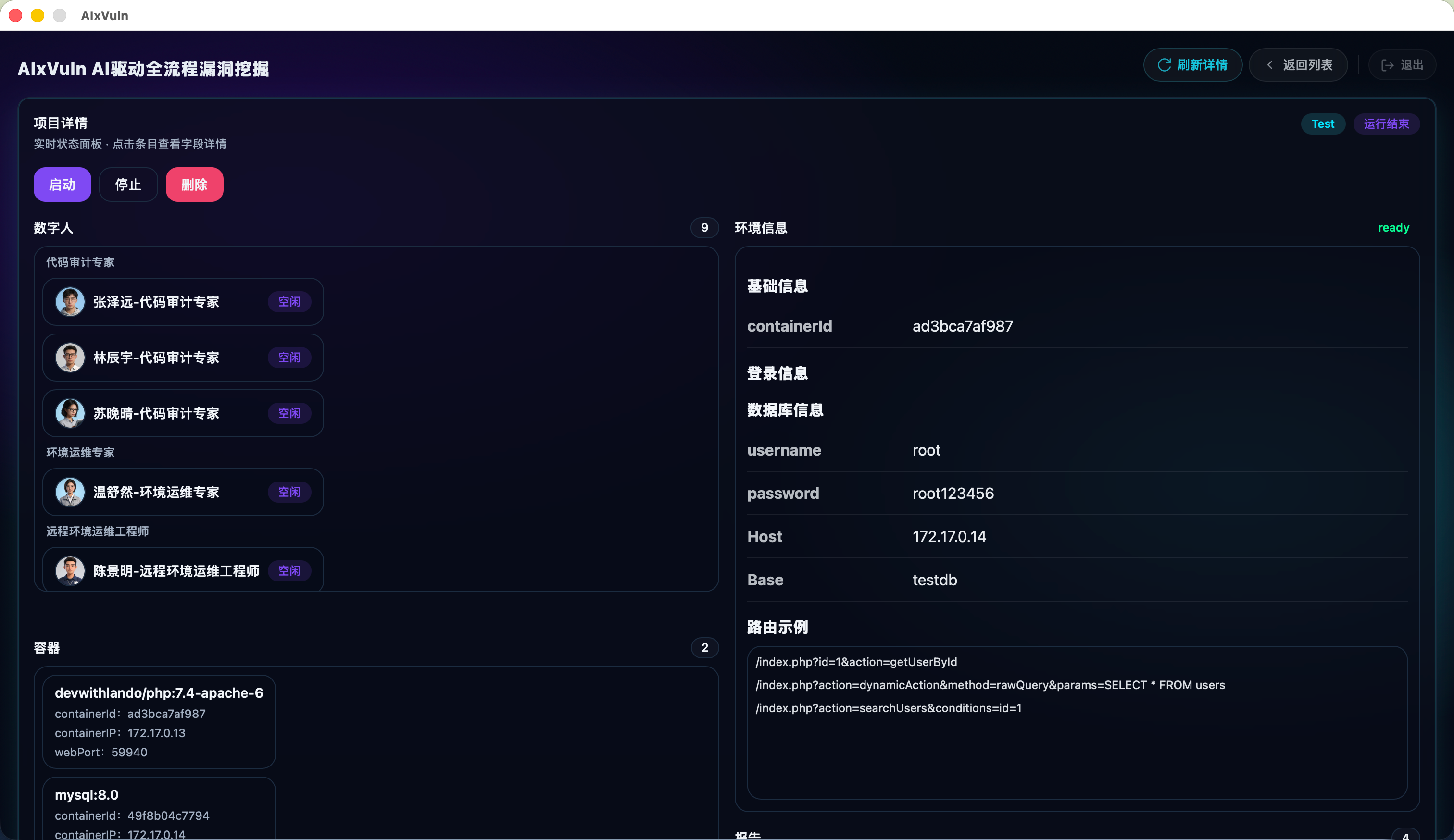Click 张泽远's avatar

click(x=70, y=301)
